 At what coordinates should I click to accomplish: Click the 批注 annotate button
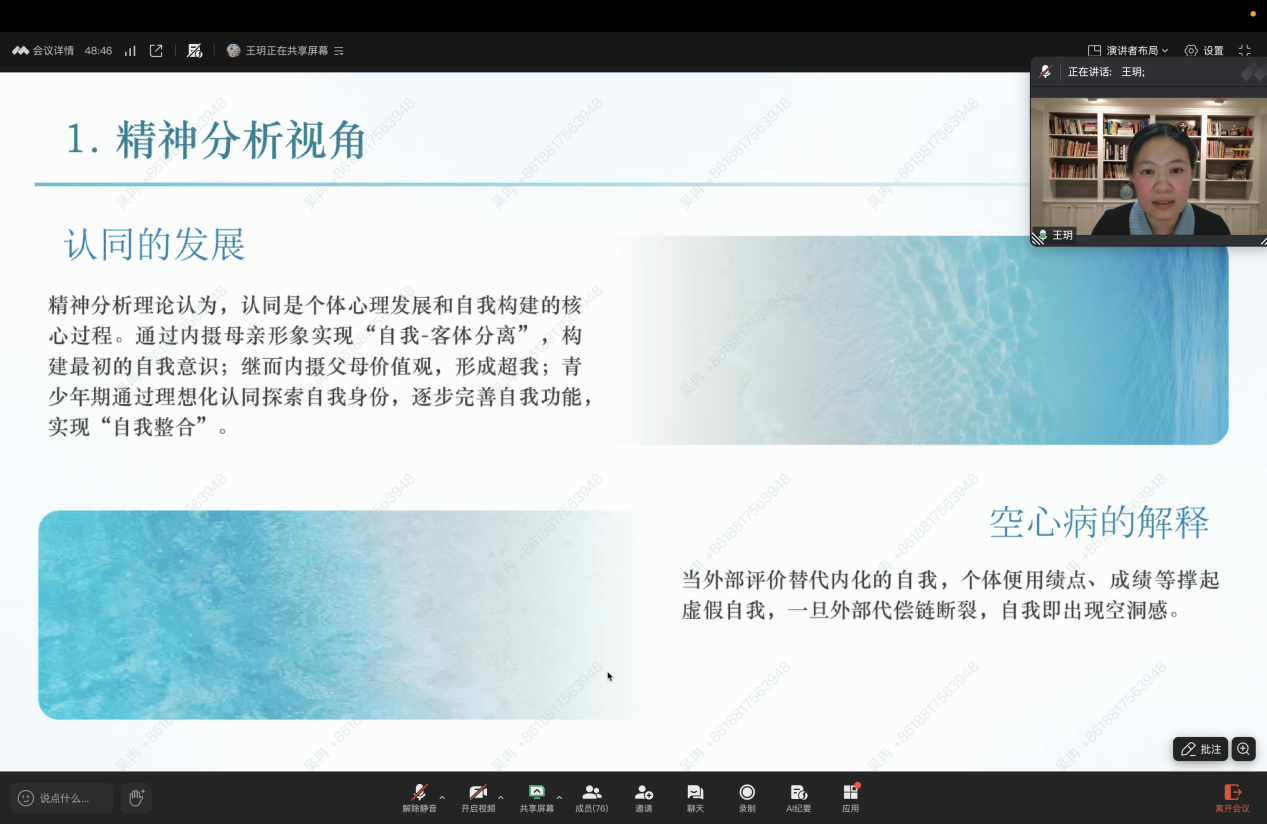pos(1200,749)
